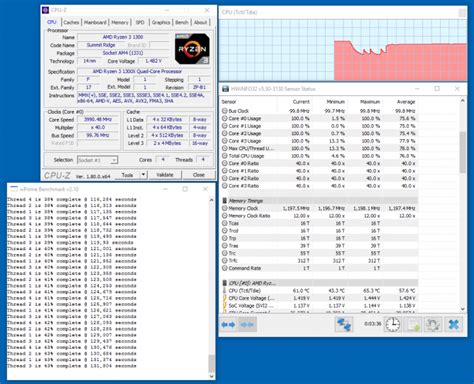This screenshot has width=474, height=384.
Task: Click the wPrime Benchmark title bar icon
Action: [x=14, y=189]
